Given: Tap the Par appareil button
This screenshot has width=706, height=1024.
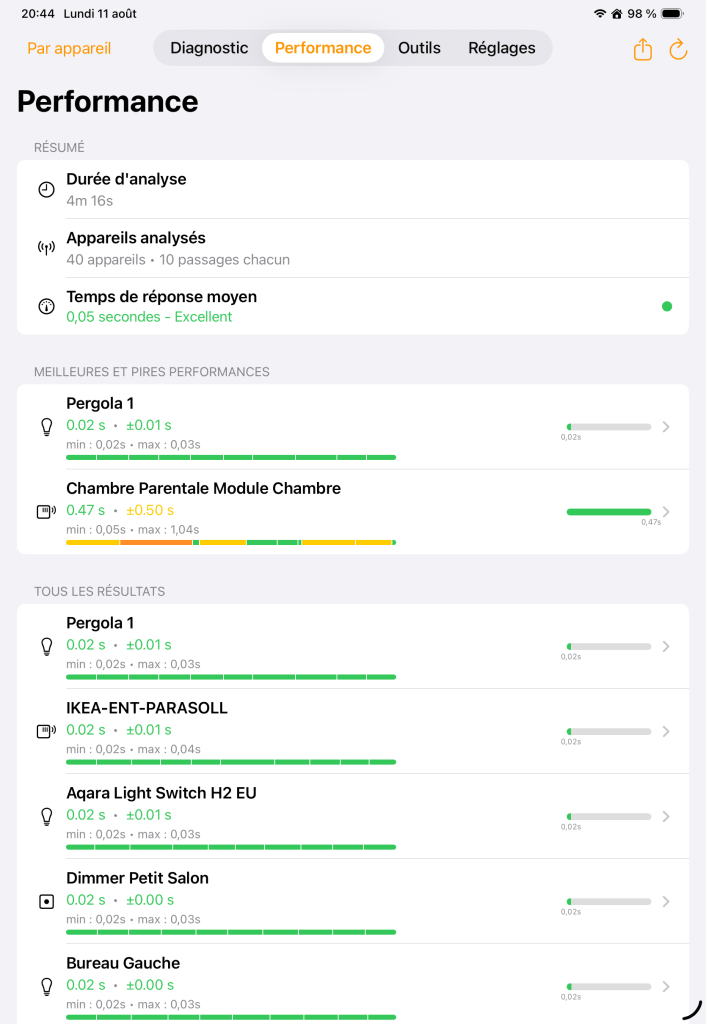Looking at the screenshot, I should [x=69, y=48].
